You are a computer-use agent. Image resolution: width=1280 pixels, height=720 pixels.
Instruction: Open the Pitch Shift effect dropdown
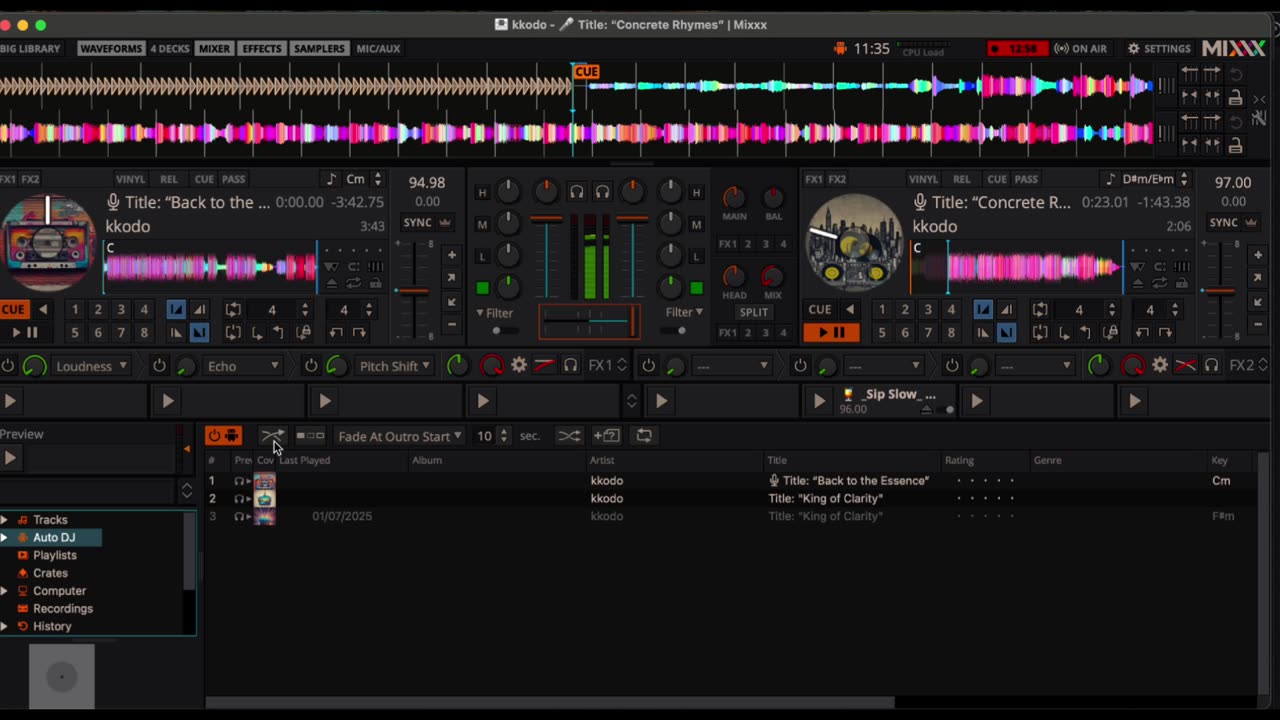tap(394, 366)
